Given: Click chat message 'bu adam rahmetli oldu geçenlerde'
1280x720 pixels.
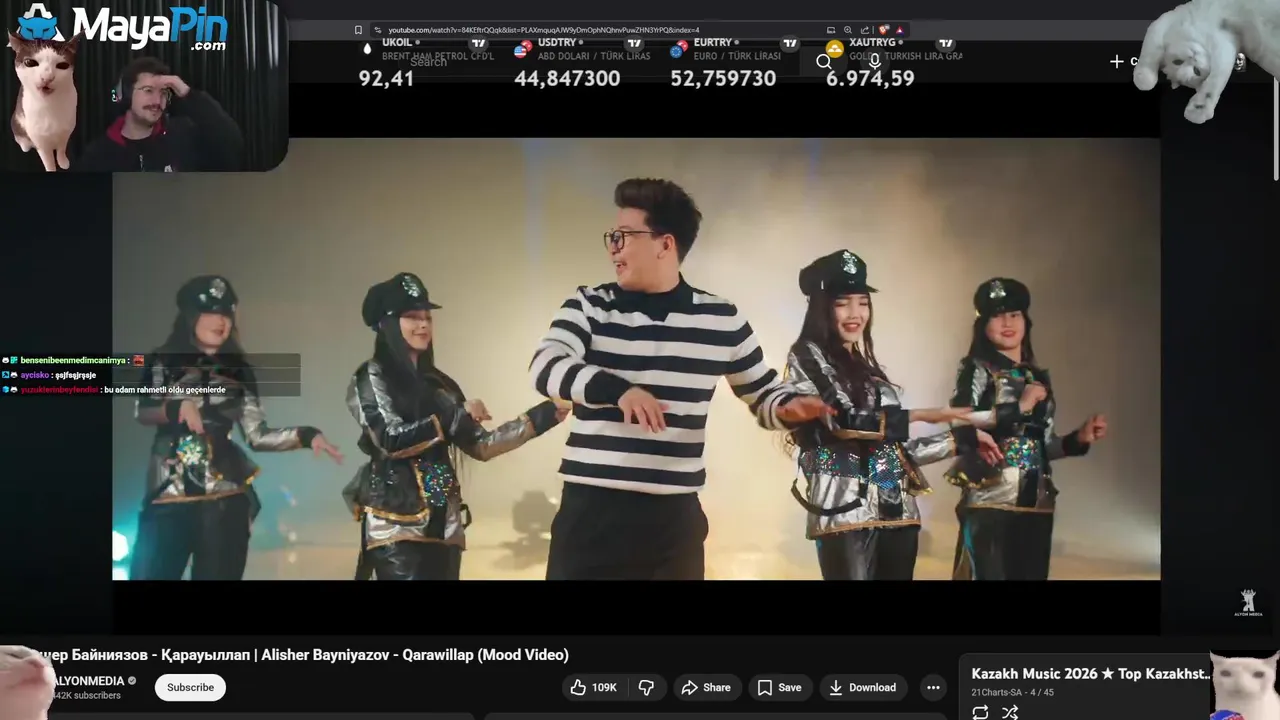Looking at the screenshot, I should coord(164,390).
